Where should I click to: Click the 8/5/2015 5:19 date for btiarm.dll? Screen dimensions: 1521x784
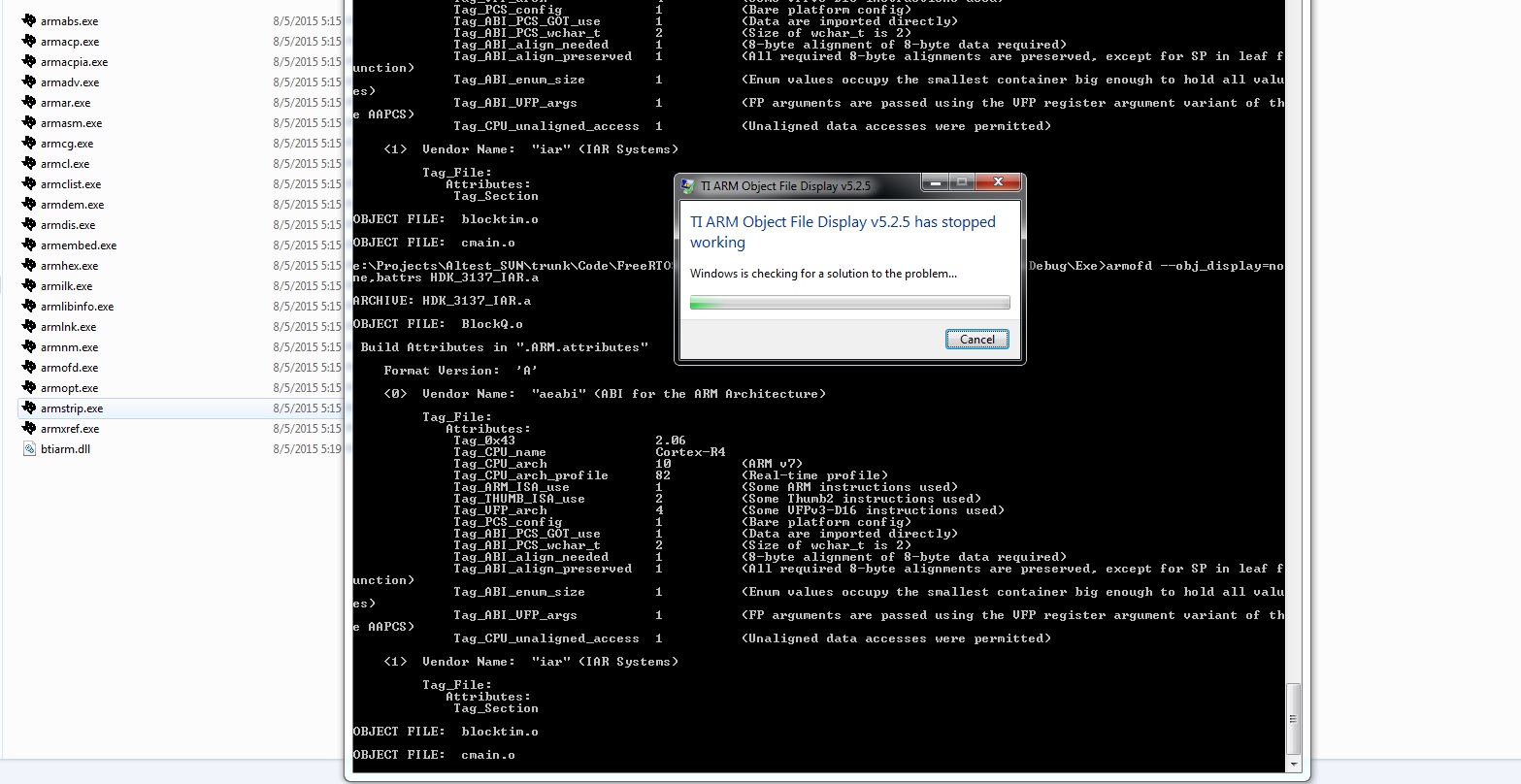point(307,449)
